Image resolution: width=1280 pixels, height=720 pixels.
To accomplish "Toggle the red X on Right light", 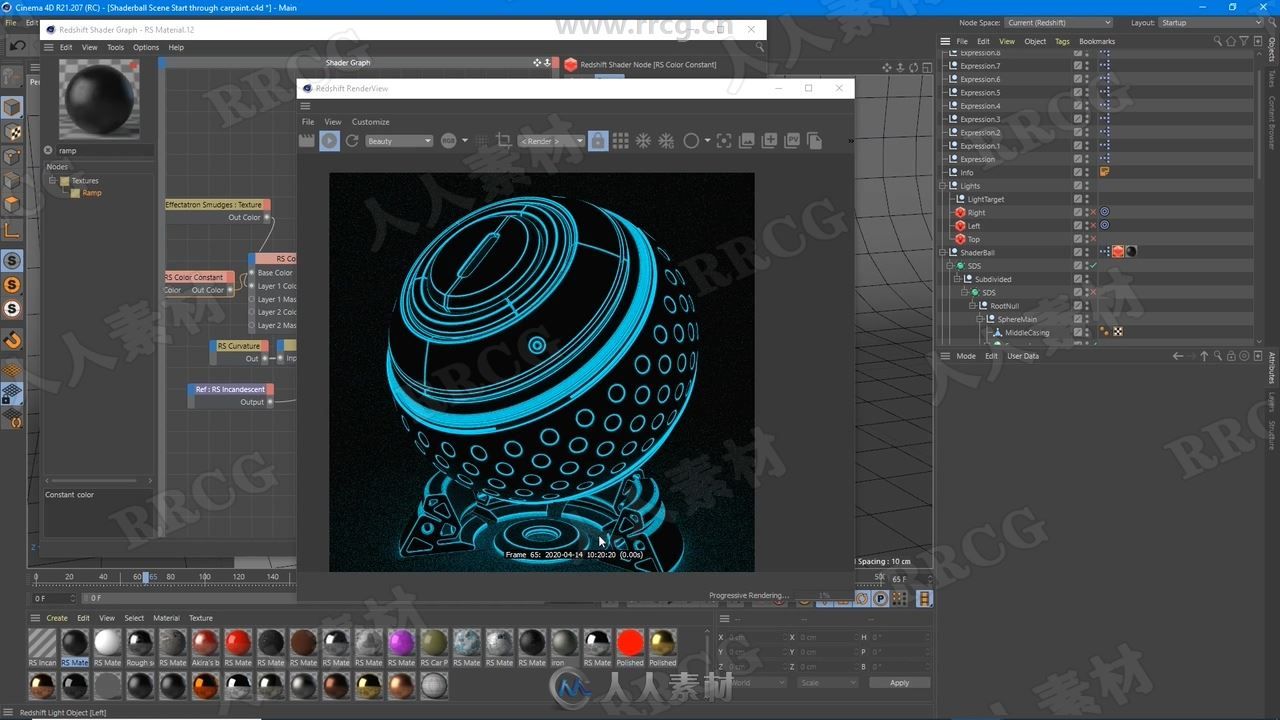I will point(1093,212).
